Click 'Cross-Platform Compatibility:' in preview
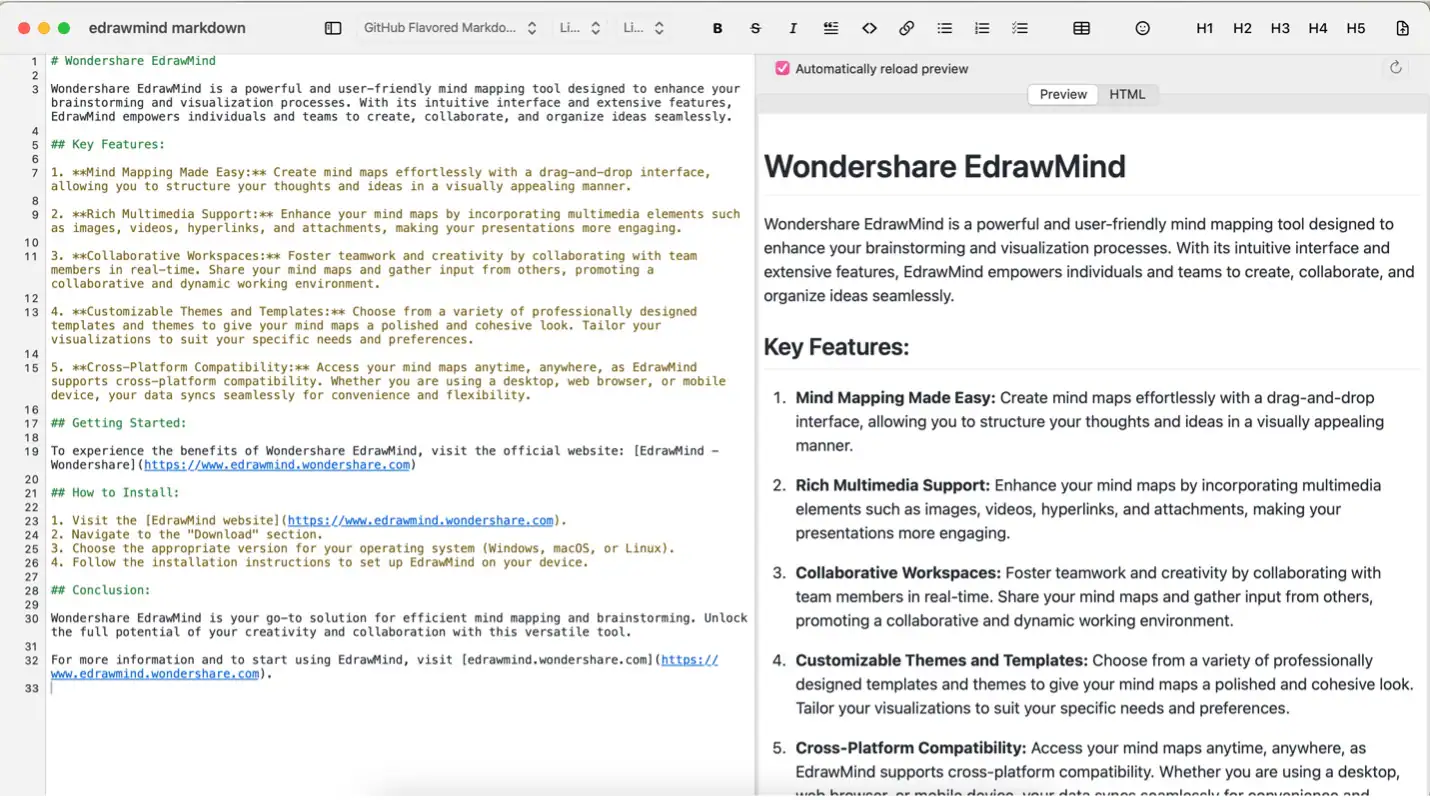Viewport: 1430px width, 800px height. 911,748
